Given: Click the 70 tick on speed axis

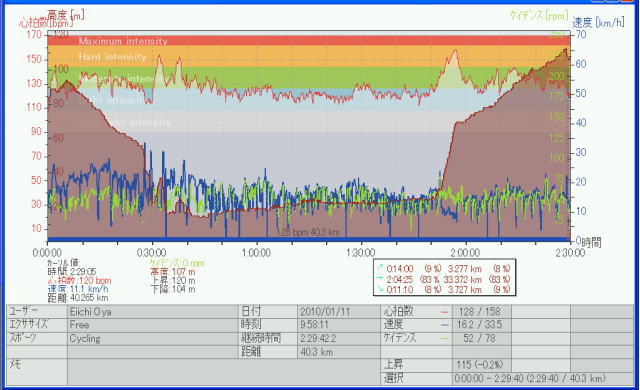Looking at the screenshot, I should [x=581, y=34].
